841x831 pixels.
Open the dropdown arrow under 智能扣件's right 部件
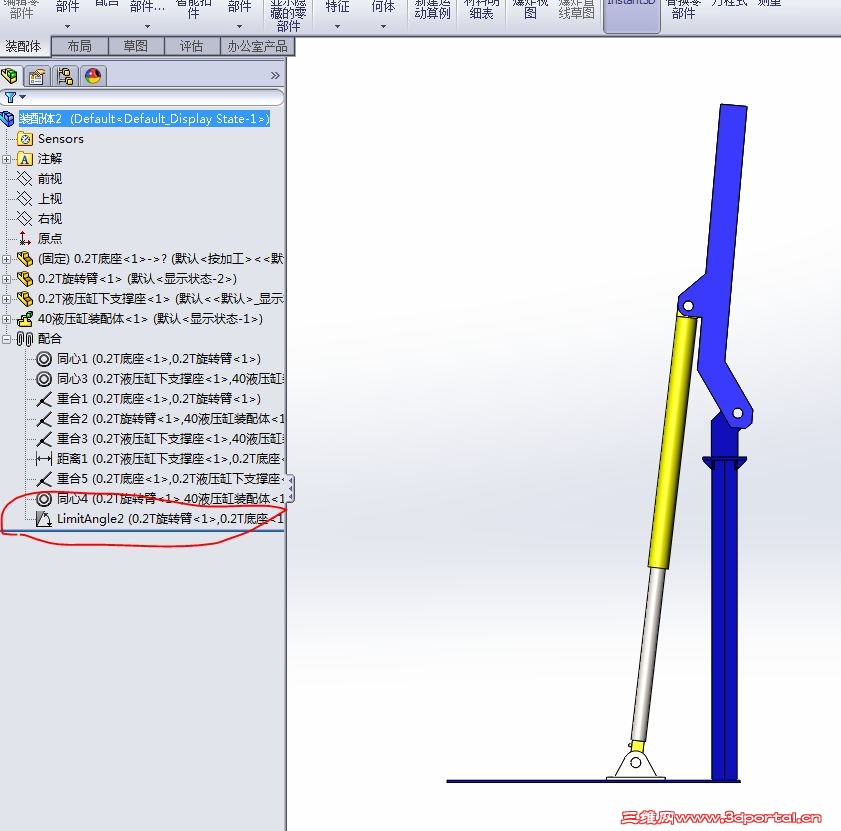[239, 26]
